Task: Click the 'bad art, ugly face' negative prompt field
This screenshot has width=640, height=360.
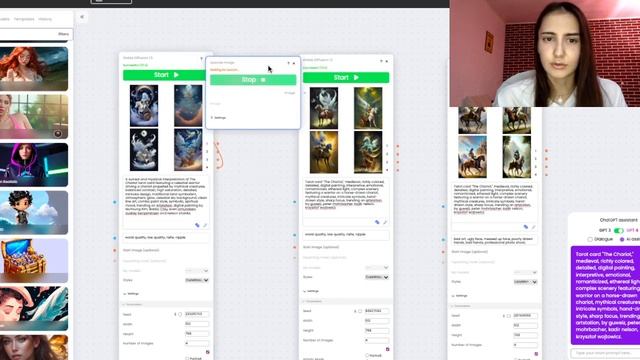Action: 494,240
